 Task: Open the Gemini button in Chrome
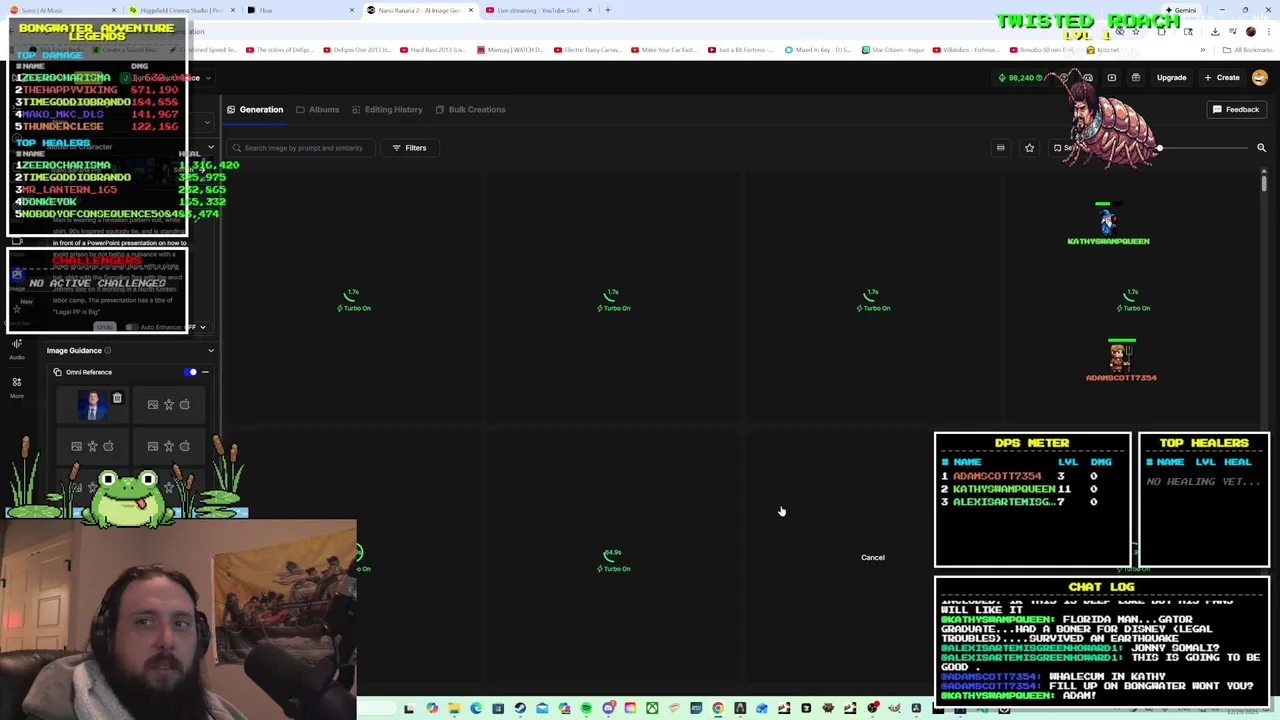tap(1180, 10)
